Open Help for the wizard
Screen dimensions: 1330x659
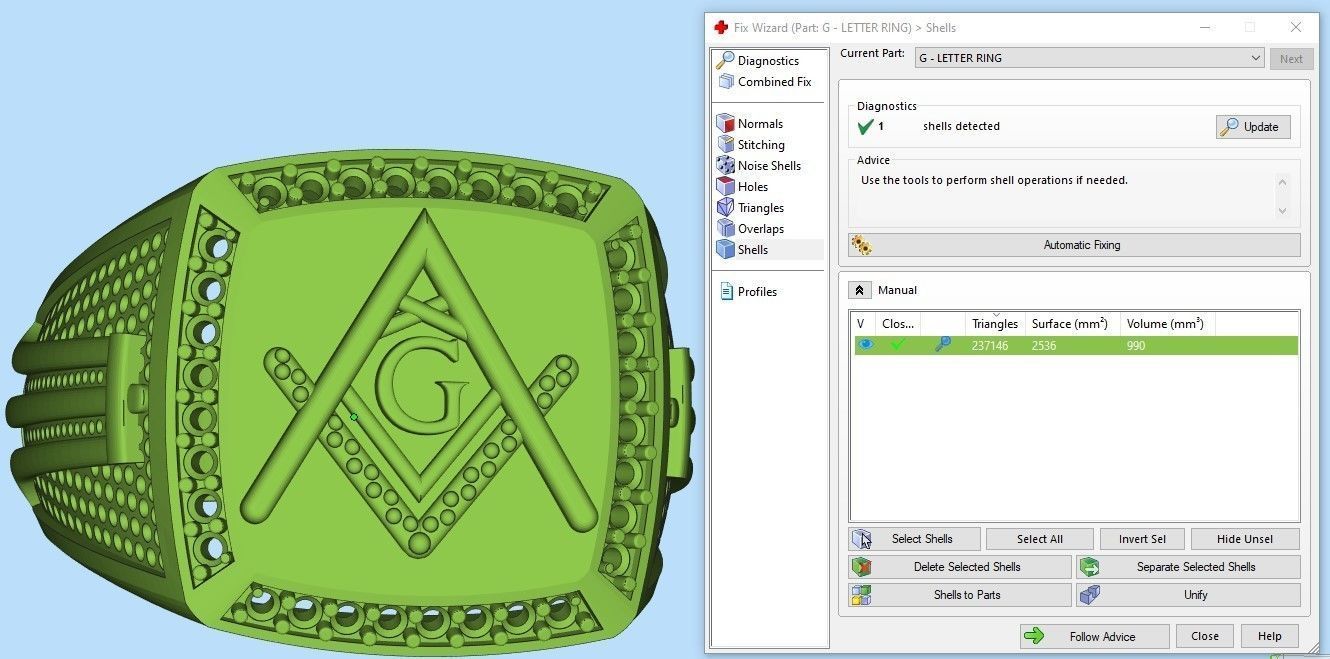coord(1269,636)
